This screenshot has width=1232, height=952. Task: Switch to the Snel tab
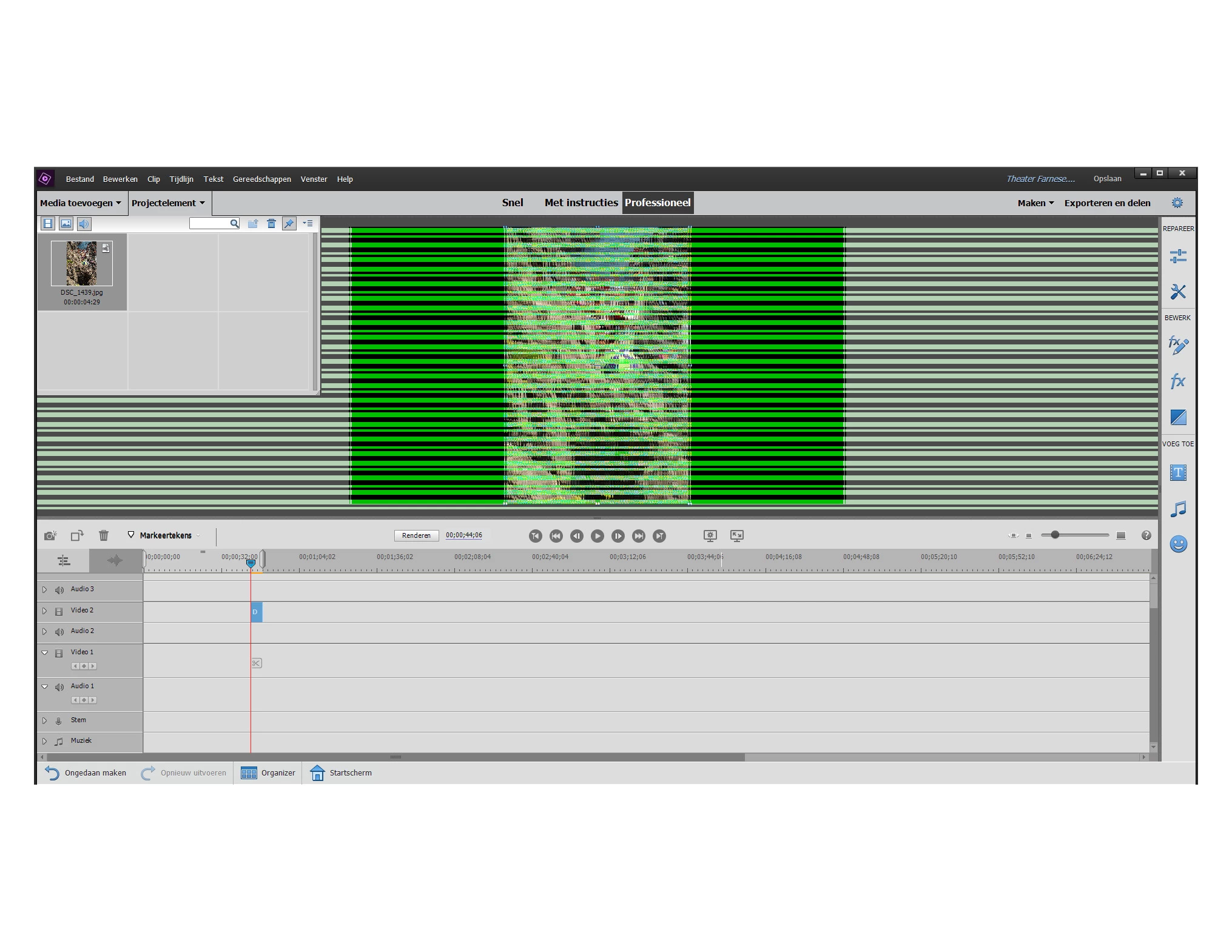pyautogui.click(x=512, y=203)
